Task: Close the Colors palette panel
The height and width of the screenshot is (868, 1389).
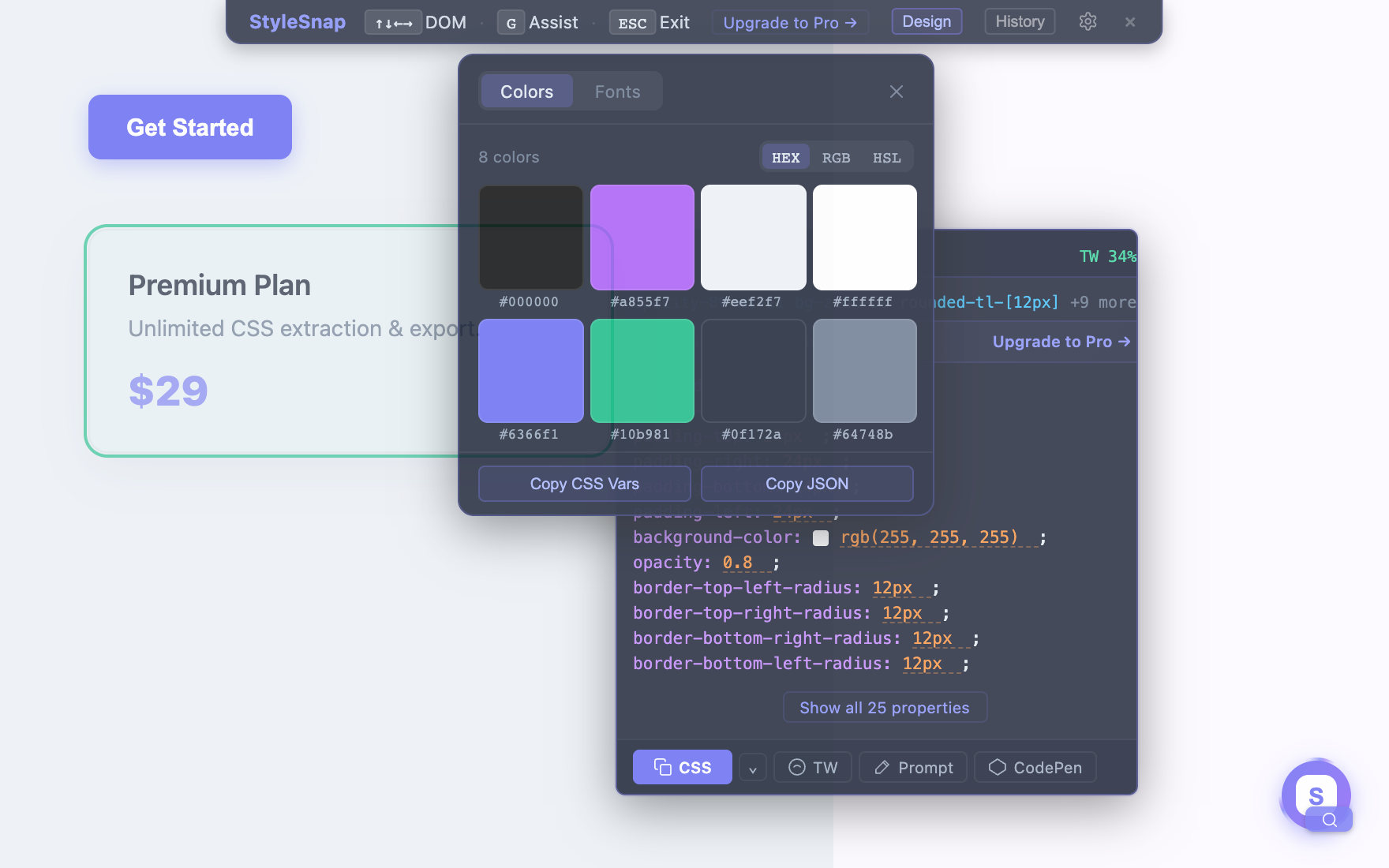Action: click(x=897, y=92)
